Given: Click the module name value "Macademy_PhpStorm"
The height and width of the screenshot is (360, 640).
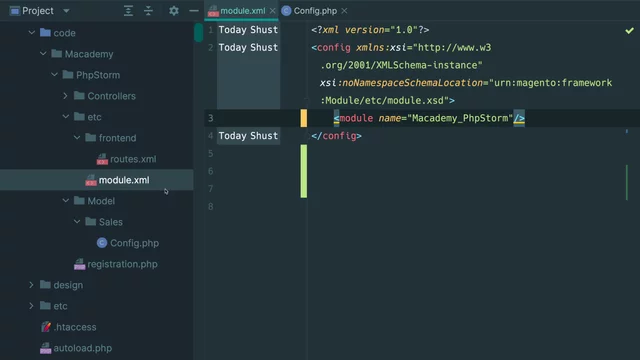Looking at the screenshot, I should pyautogui.click(x=460, y=118).
